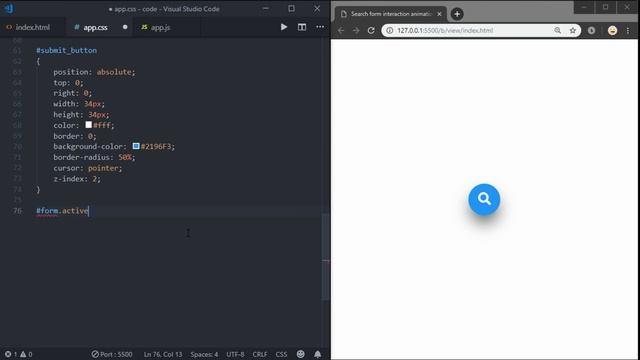Viewport: 640px width, 360px height.
Task: Click the 'z-index: 2;' line
Action: [77, 179]
